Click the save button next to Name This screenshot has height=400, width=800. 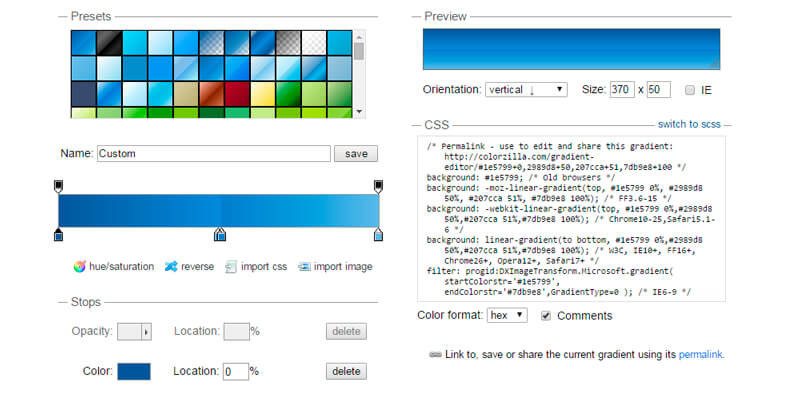pos(356,154)
